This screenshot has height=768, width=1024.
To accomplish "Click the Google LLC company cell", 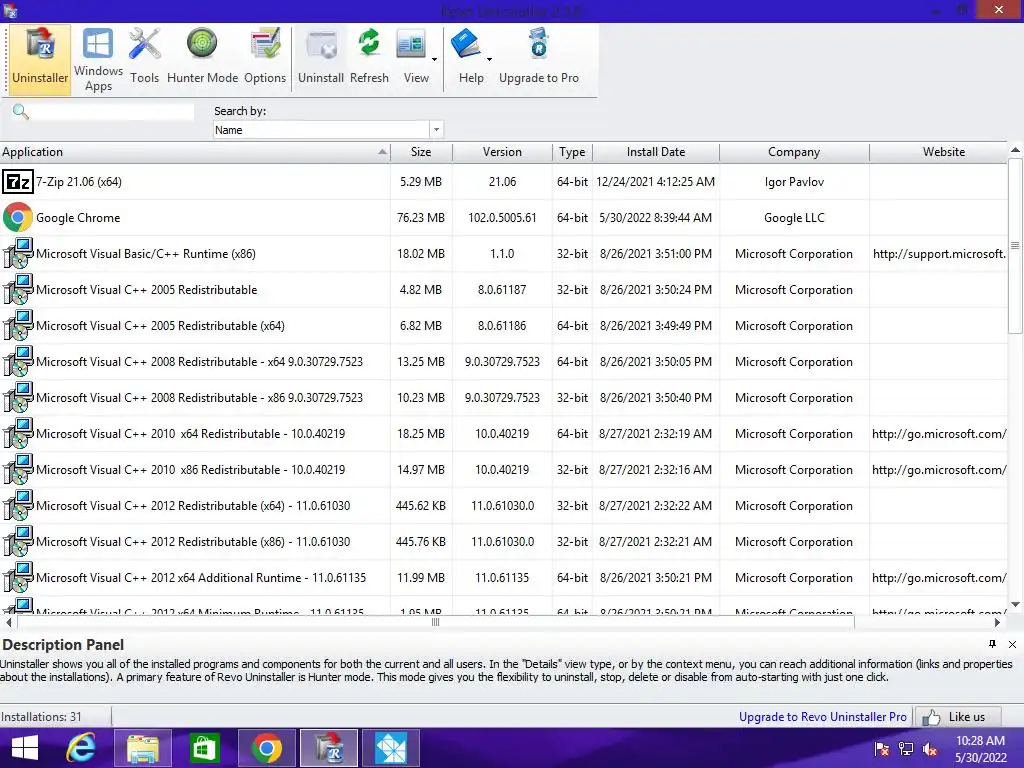I will click(x=794, y=217).
